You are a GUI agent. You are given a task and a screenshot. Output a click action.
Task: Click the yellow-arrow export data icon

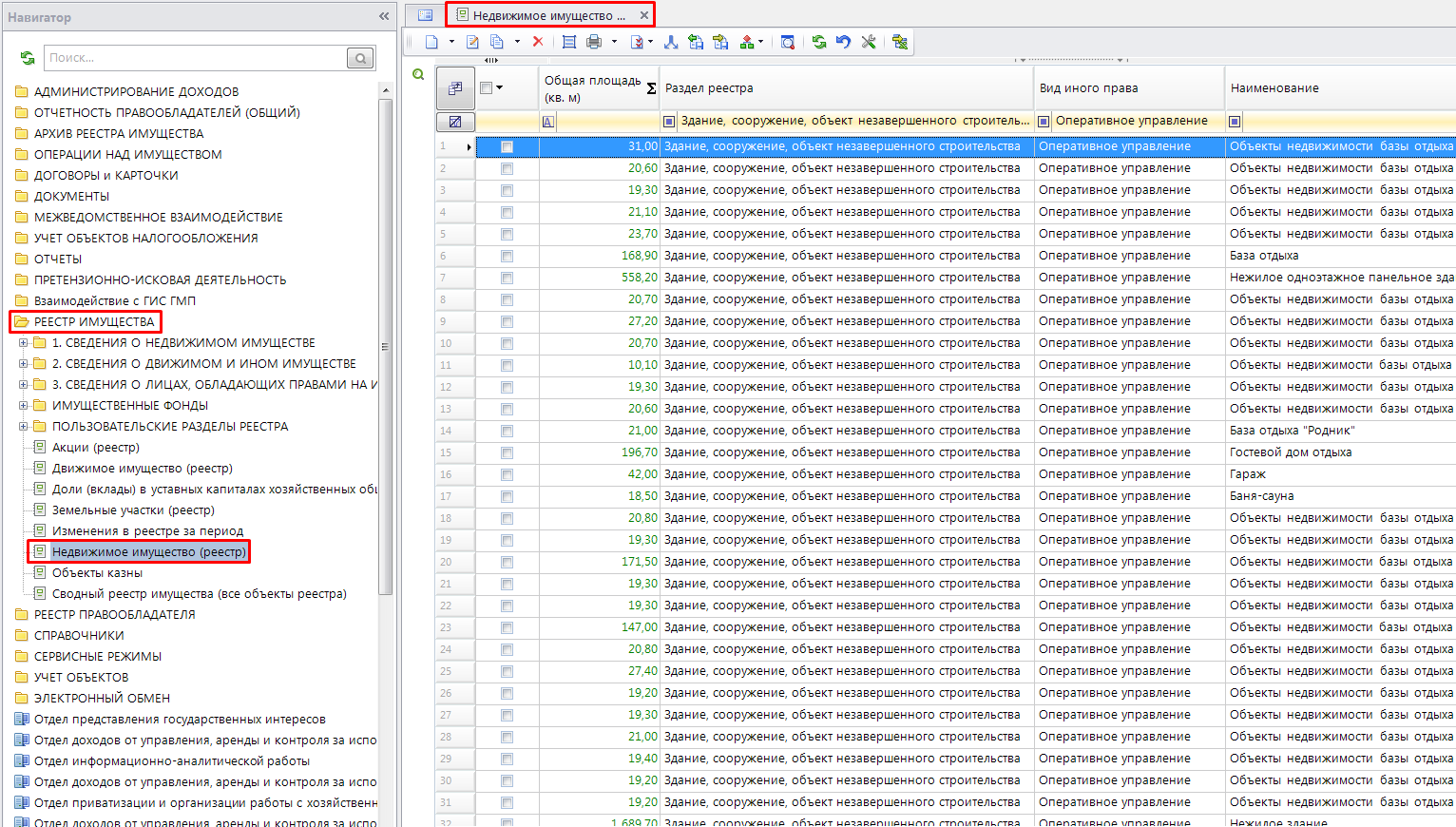pos(720,42)
